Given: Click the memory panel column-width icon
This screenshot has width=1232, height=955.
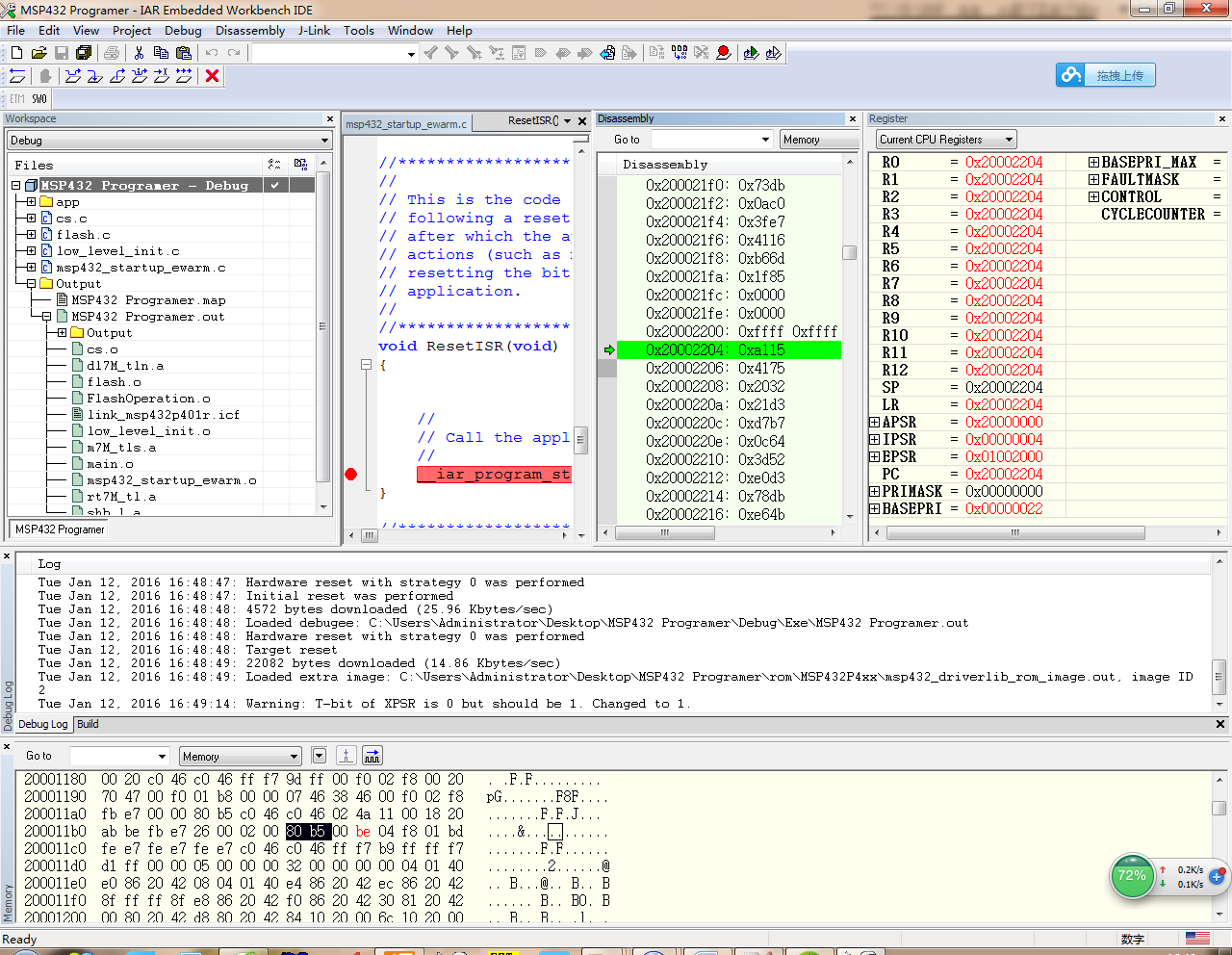Looking at the screenshot, I should pyautogui.click(x=372, y=756).
